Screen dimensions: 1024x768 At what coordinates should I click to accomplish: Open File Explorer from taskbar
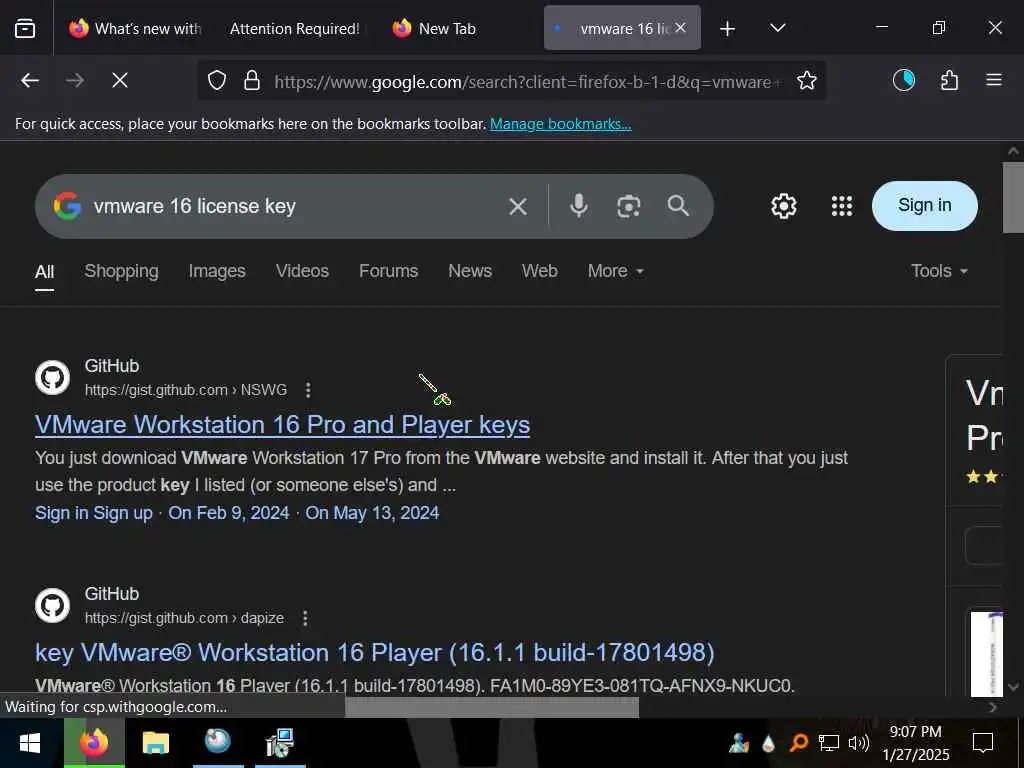(x=155, y=743)
